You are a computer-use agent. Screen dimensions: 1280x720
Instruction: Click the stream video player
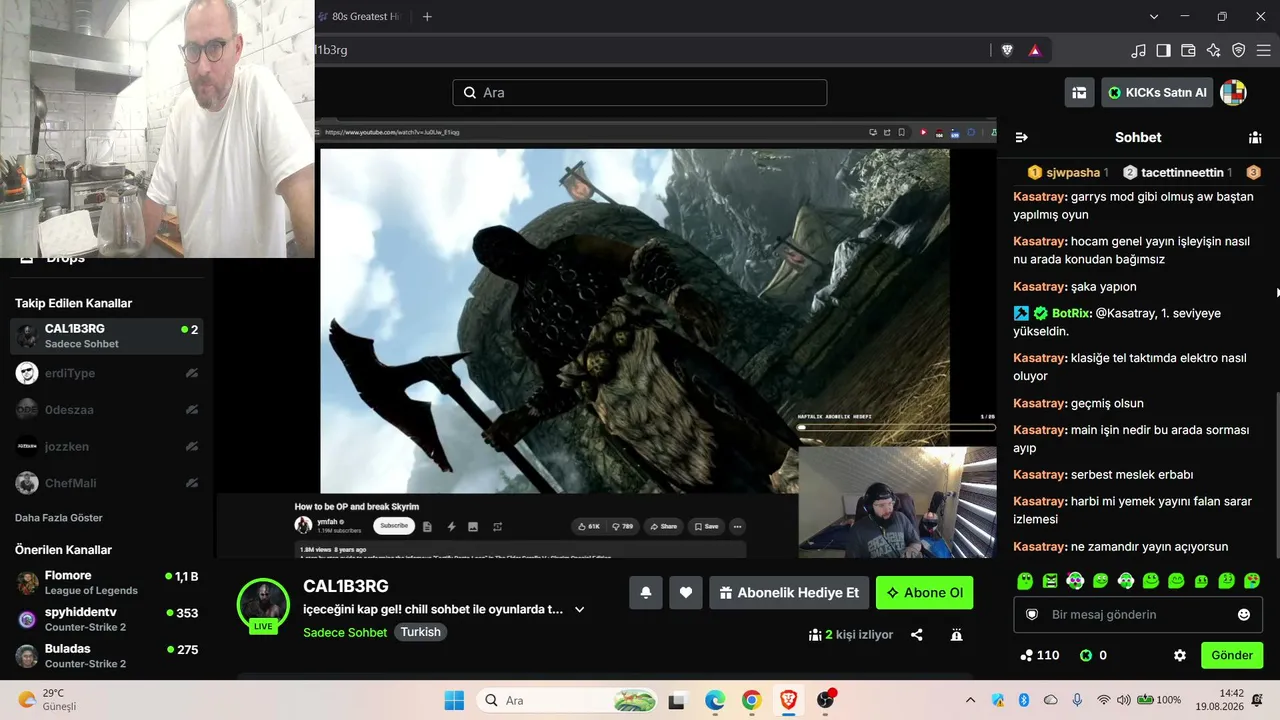[606, 338]
